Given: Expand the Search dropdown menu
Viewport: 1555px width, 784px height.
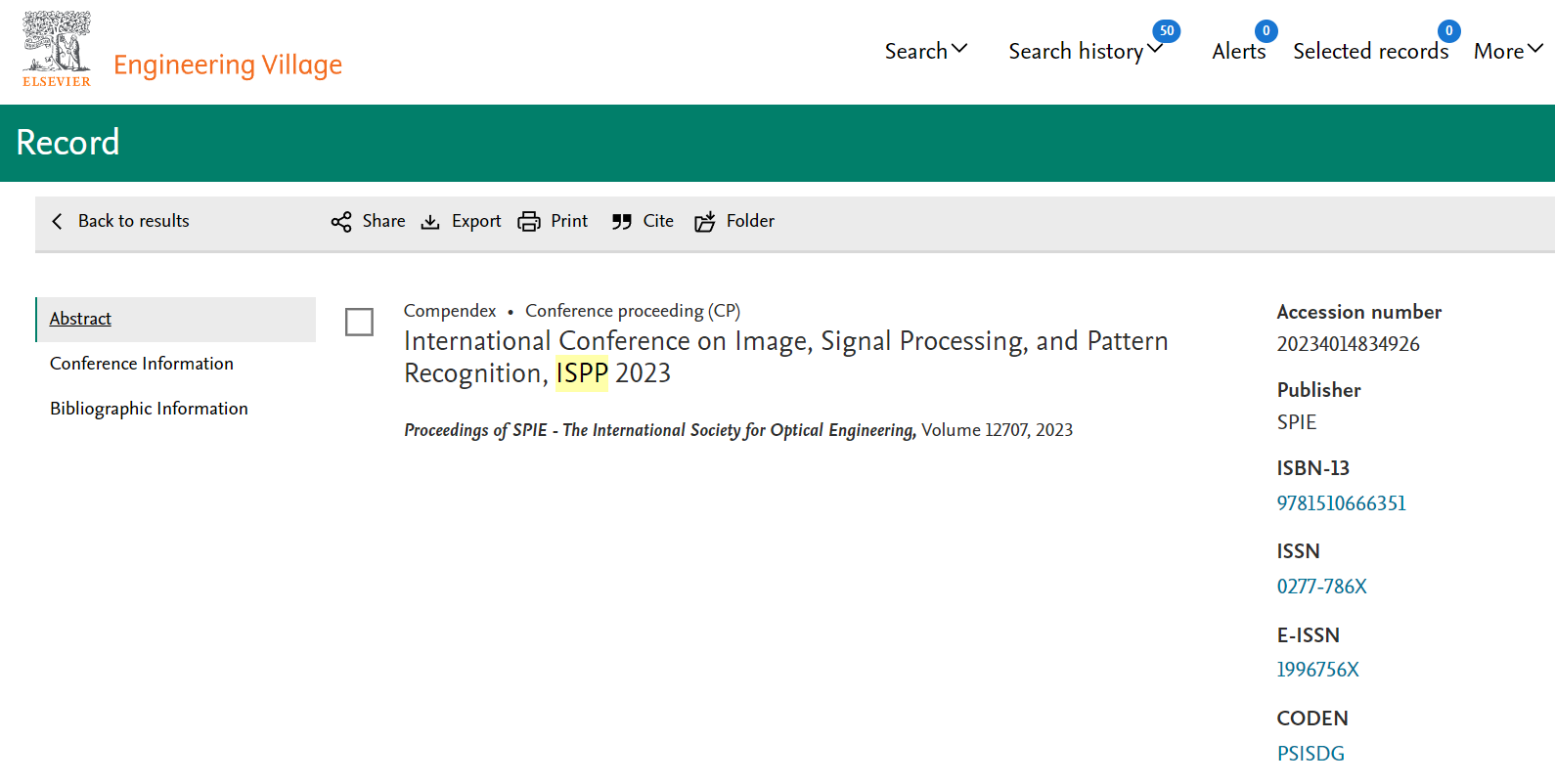Looking at the screenshot, I should click(x=925, y=51).
